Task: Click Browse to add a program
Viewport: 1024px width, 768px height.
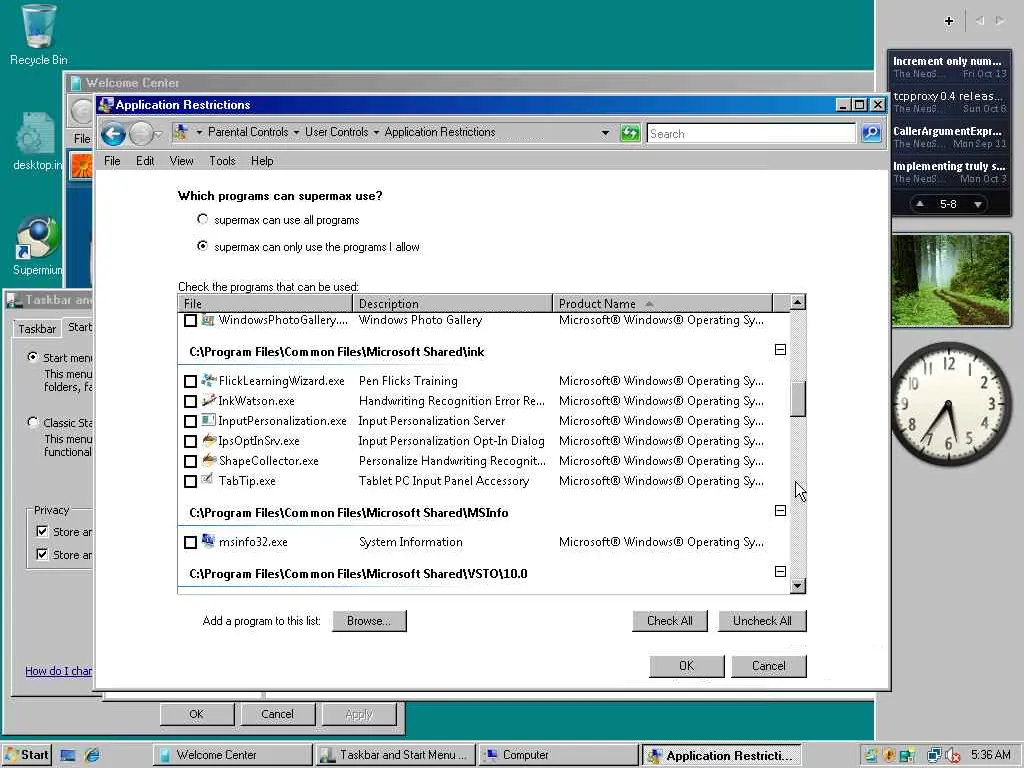Action: pos(369,620)
